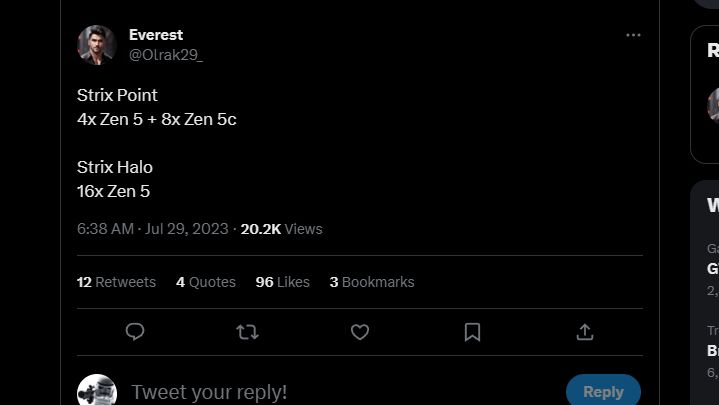Image resolution: width=719 pixels, height=405 pixels.
Task: Open the @Olrak29_ handle link
Action: 166,55
